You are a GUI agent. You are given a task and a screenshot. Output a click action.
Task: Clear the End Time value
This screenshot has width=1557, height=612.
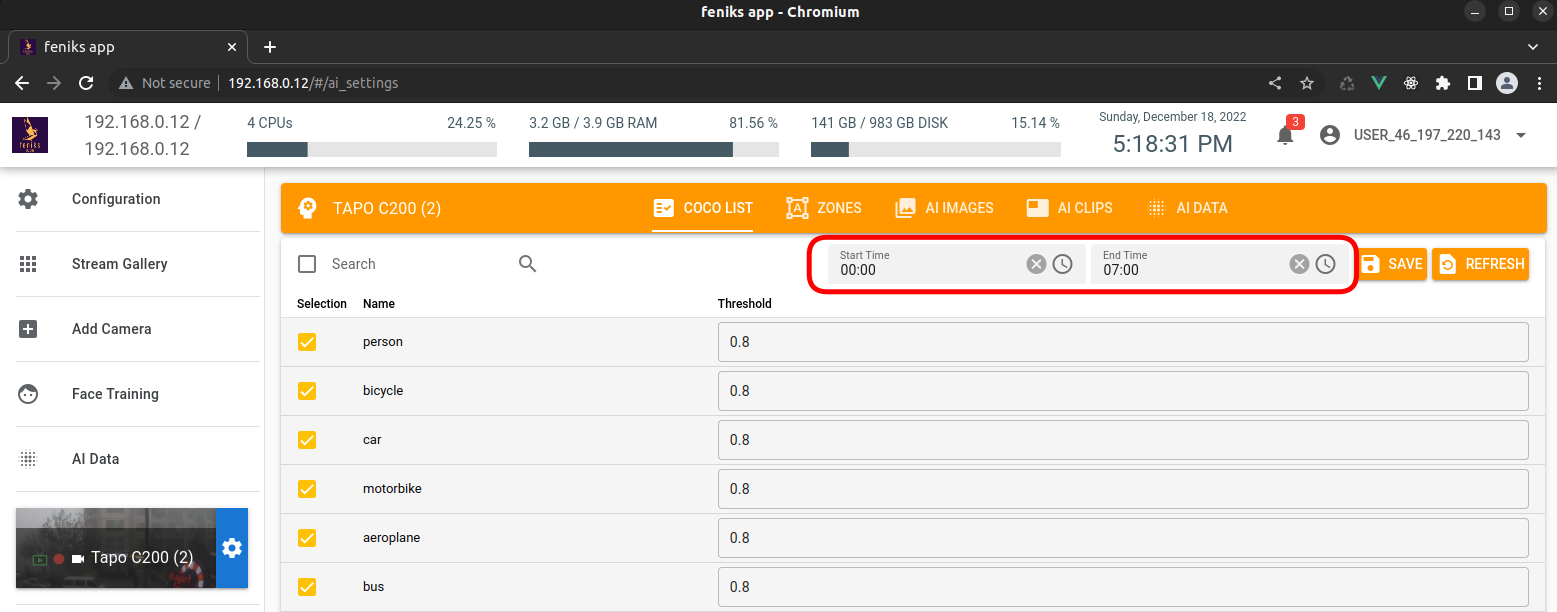[1298, 264]
